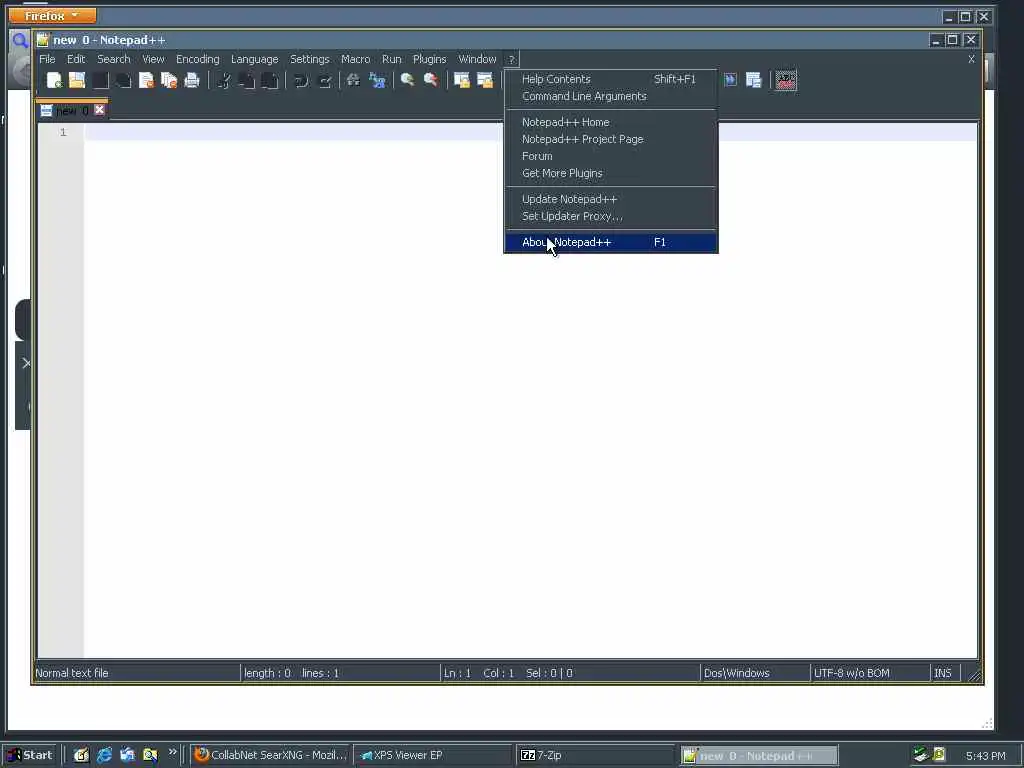Image resolution: width=1024 pixels, height=768 pixels.
Task: Click the Close document toolbar icon
Action: [x=146, y=80]
